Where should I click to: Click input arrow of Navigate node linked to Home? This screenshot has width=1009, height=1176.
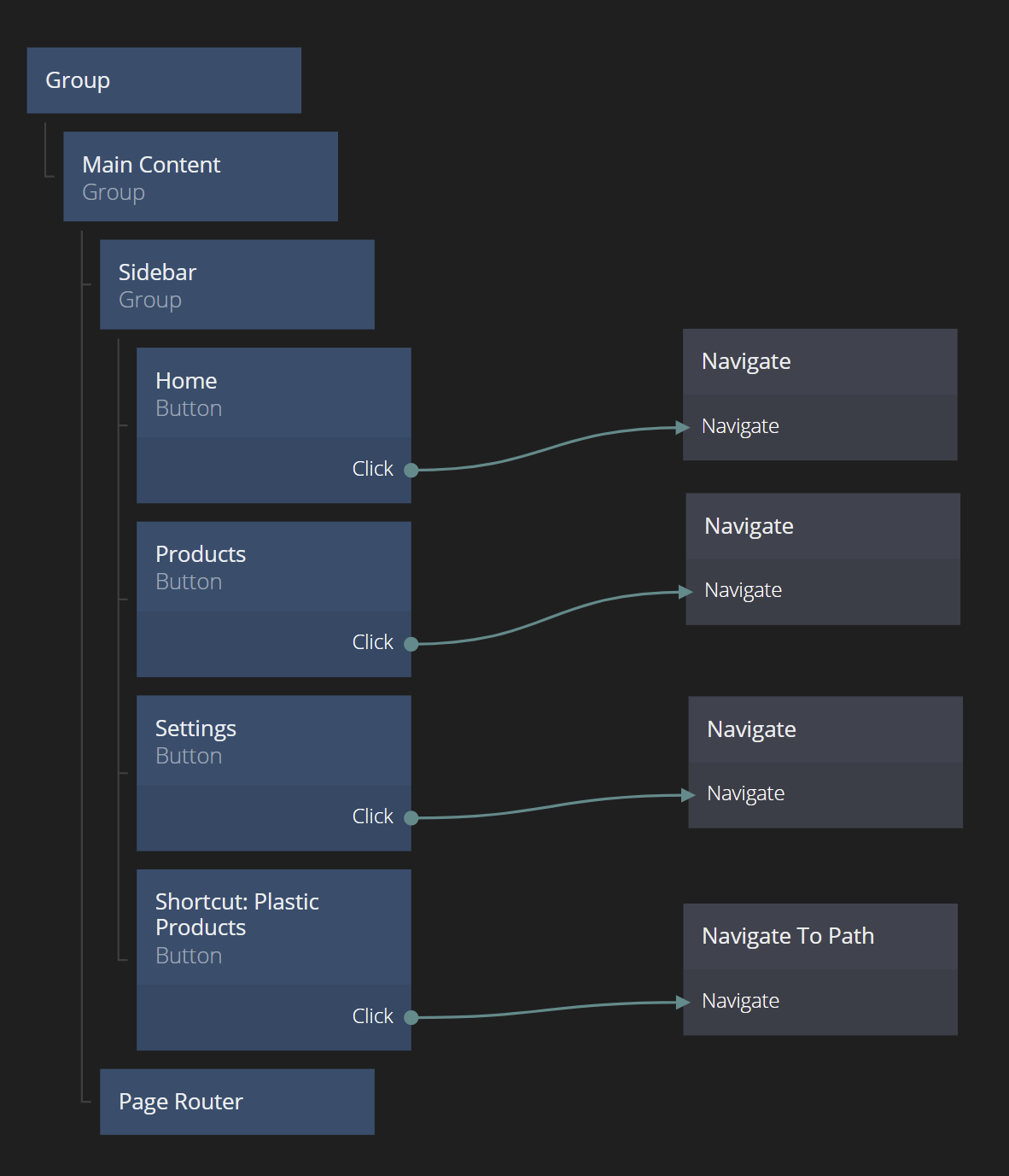tap(683, 427)
